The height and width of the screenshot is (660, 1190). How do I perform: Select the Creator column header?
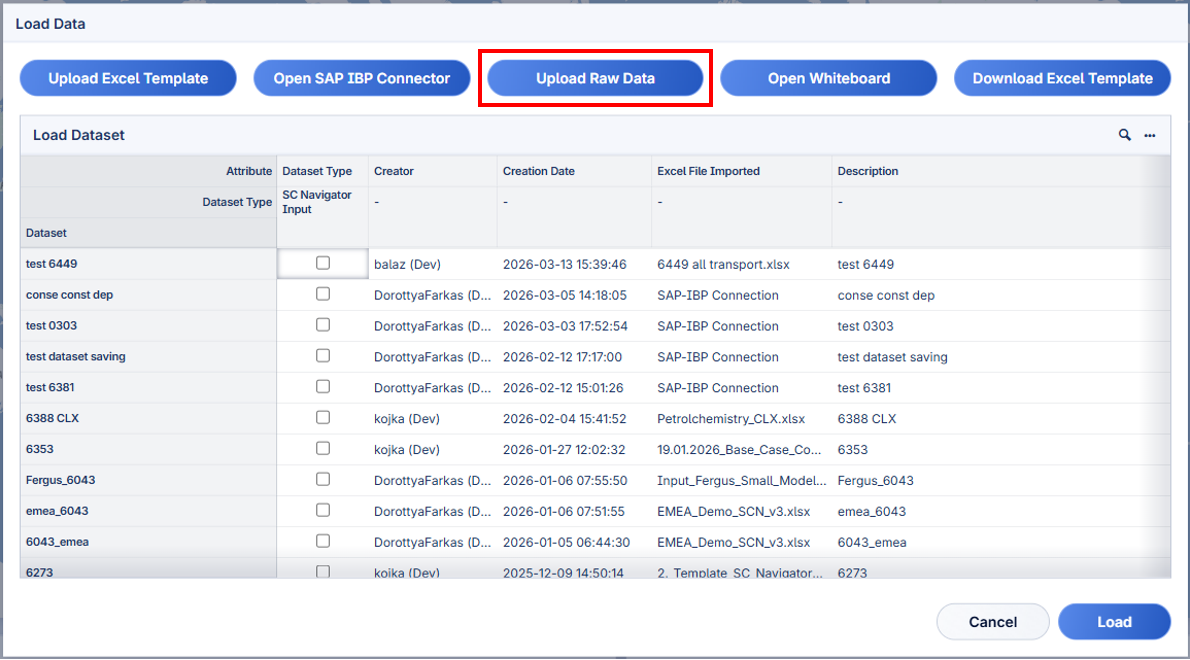394,171
